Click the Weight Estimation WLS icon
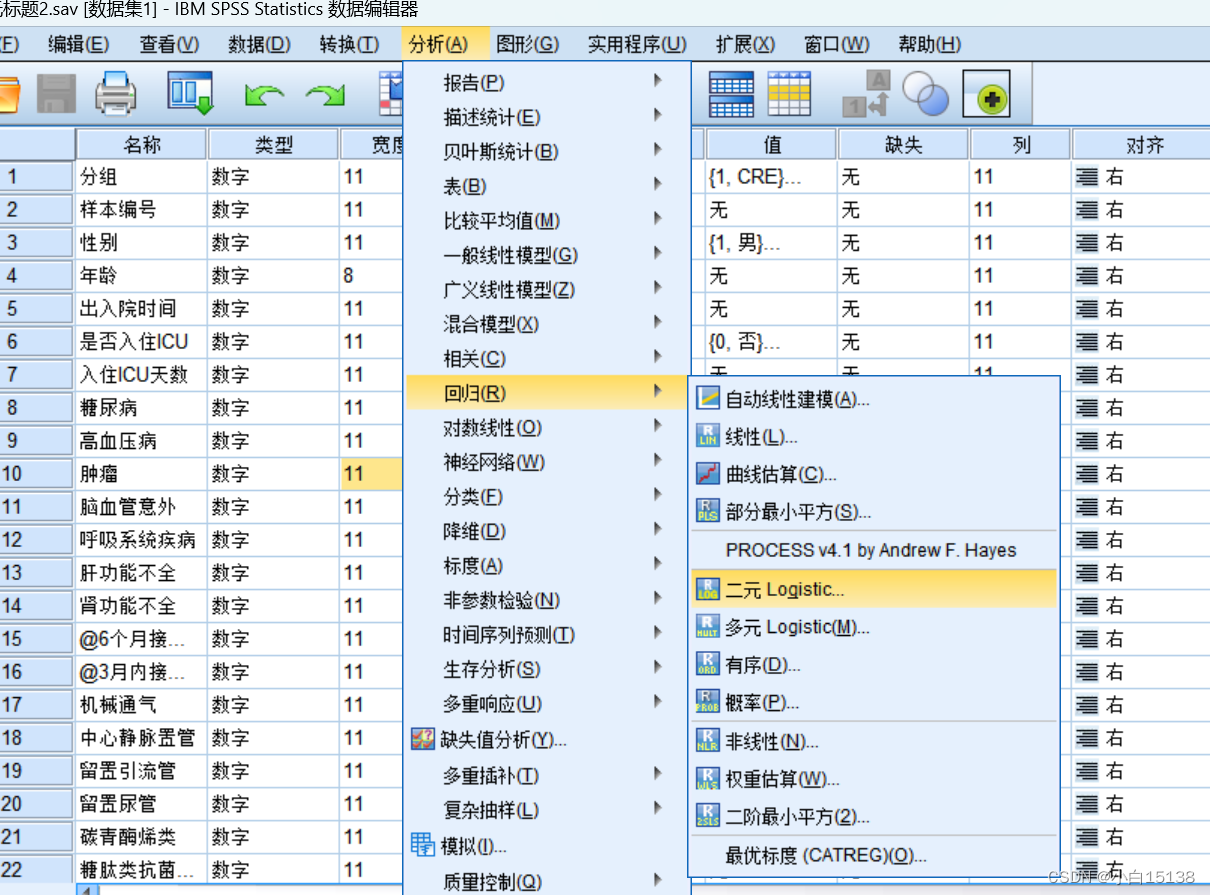Viewport: 1210px width, 895px height. pos(708,779)
